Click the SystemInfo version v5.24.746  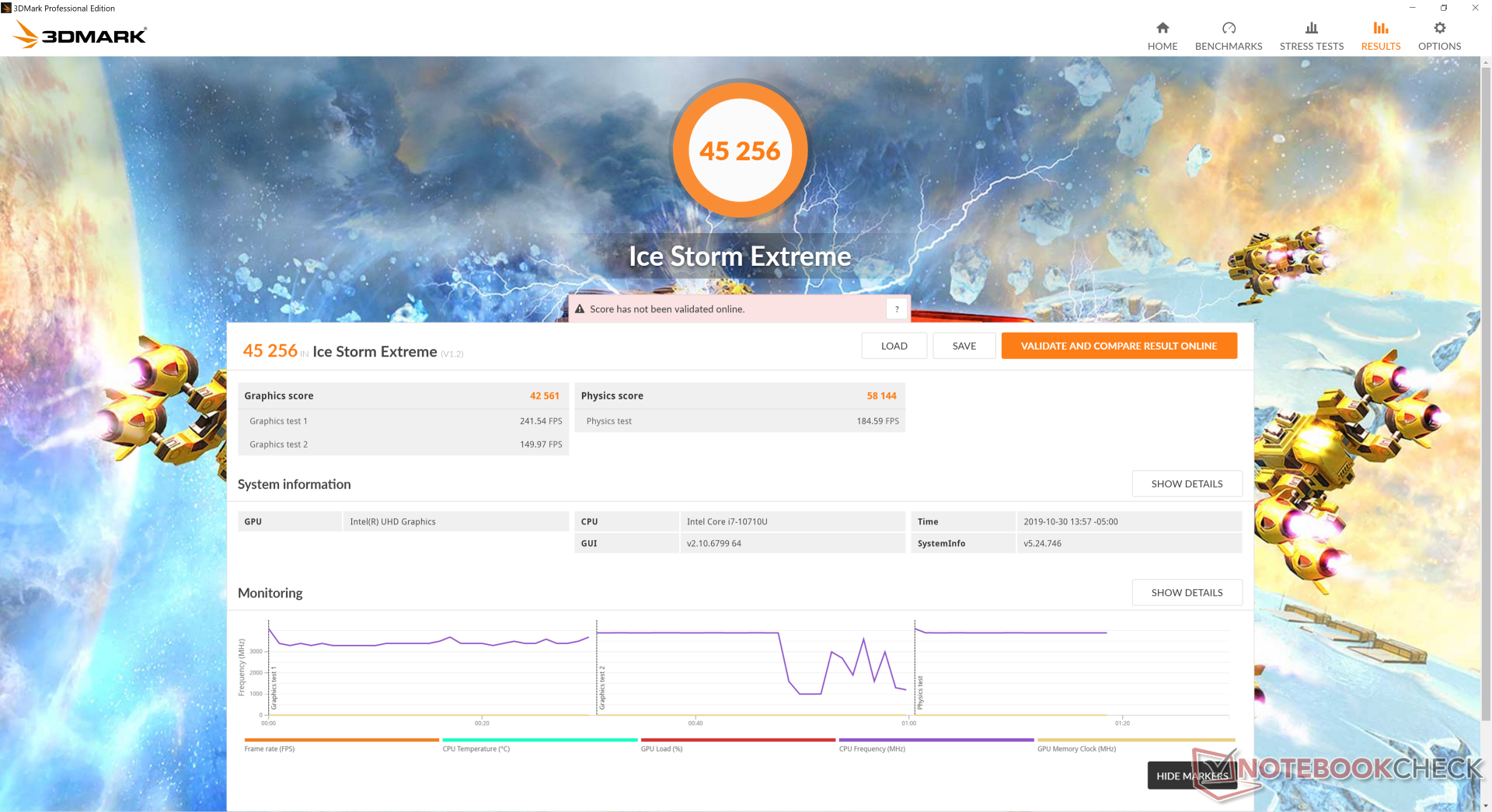coord(1042,543)
